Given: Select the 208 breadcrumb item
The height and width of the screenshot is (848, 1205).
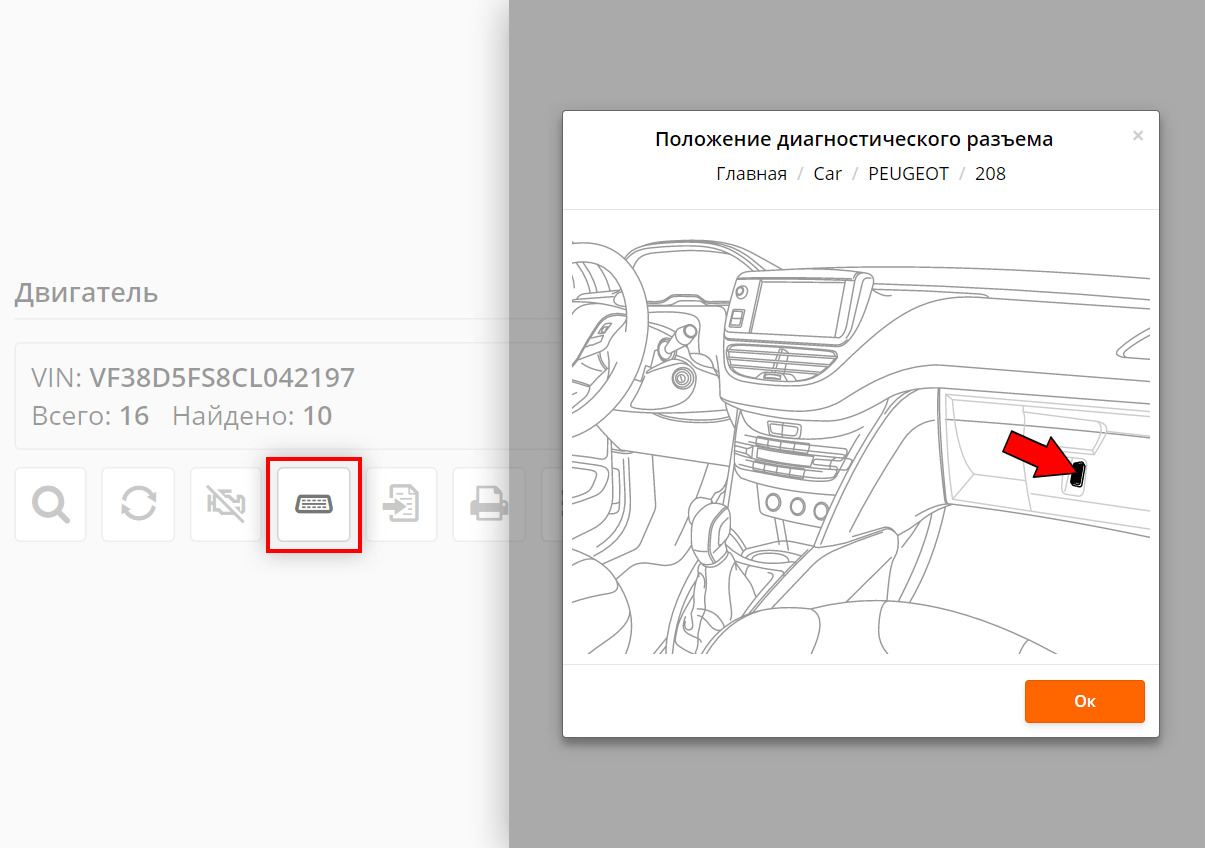Looking at the screenshot, I should [x=990, y=174].
